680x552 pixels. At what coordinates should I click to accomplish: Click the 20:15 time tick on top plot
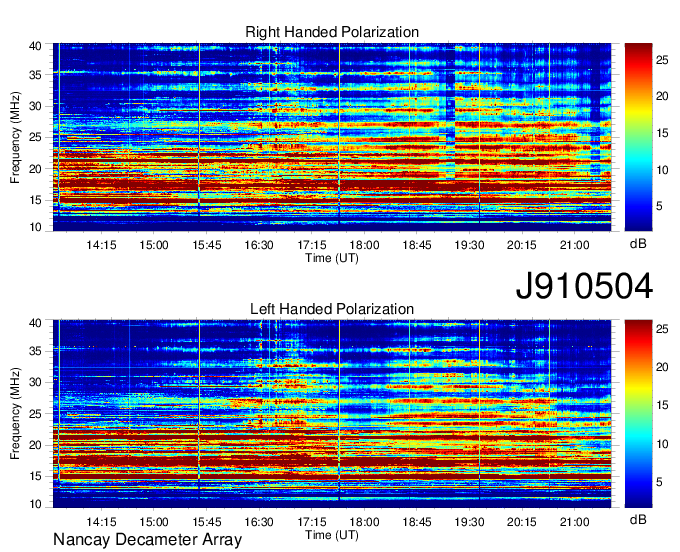tap(522, 245)
